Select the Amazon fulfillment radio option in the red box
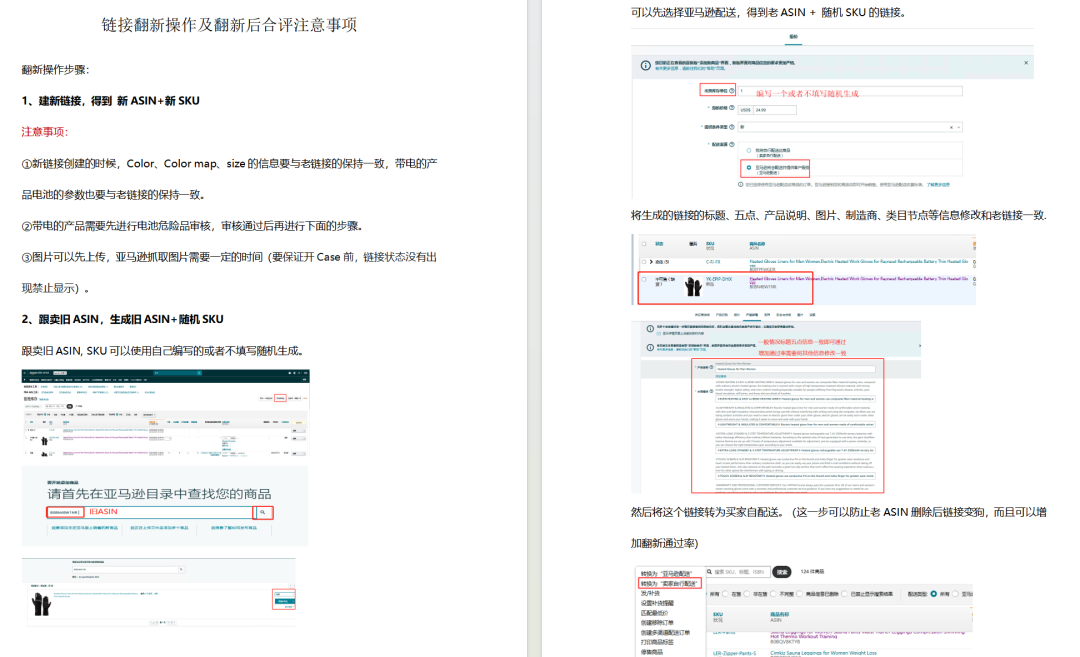 click(749, 167)
